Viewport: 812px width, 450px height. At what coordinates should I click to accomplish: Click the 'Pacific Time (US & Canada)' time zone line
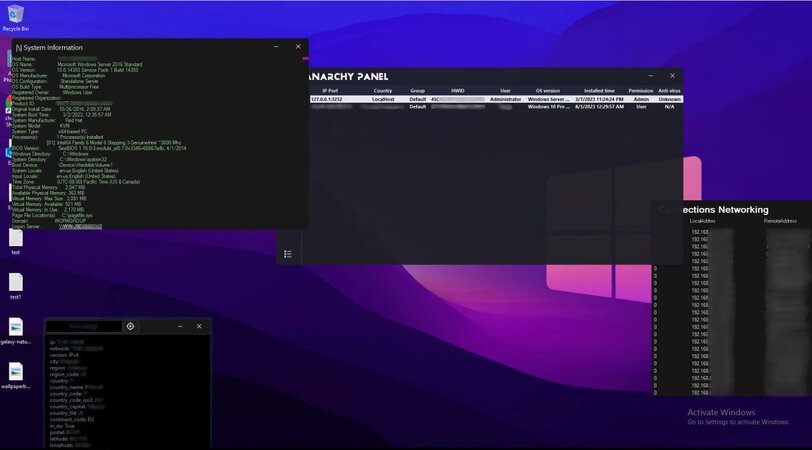coord(98,182)
